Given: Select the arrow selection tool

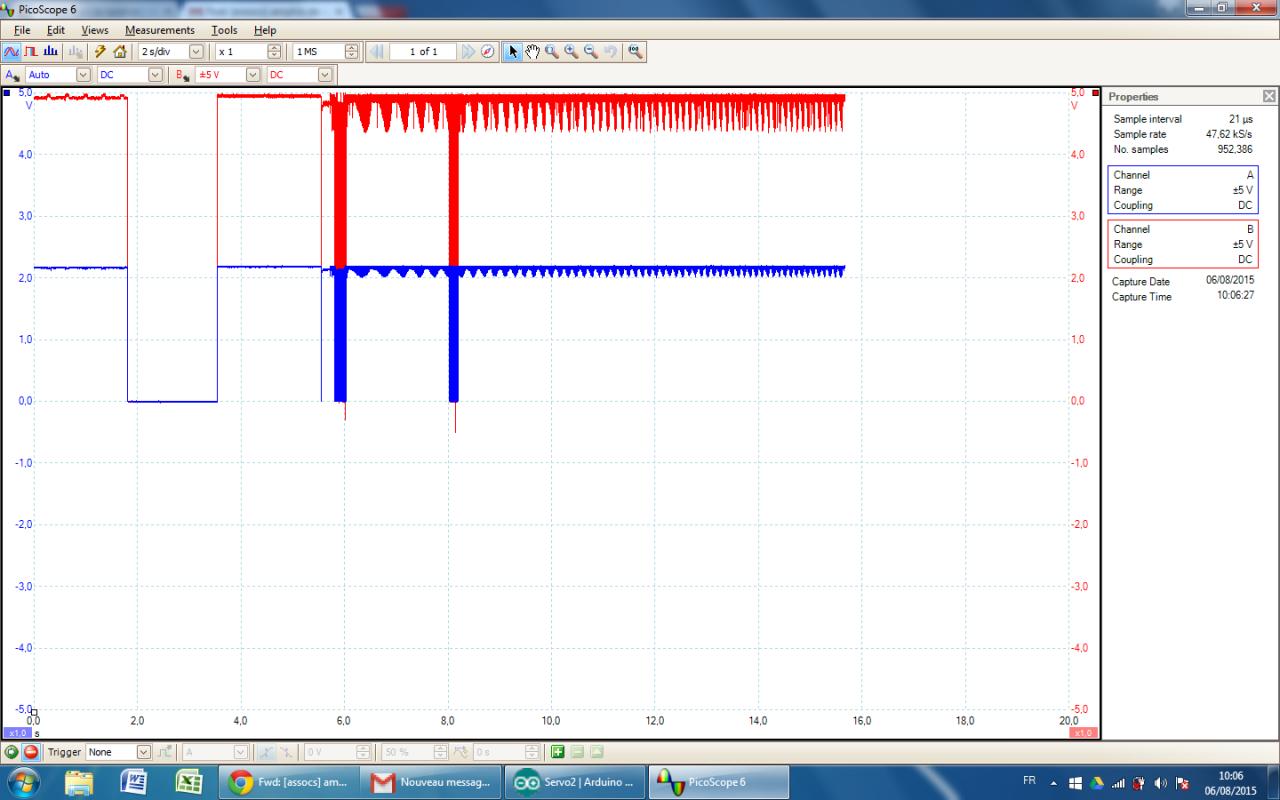Looking at the screenshot, I should 513,51.
